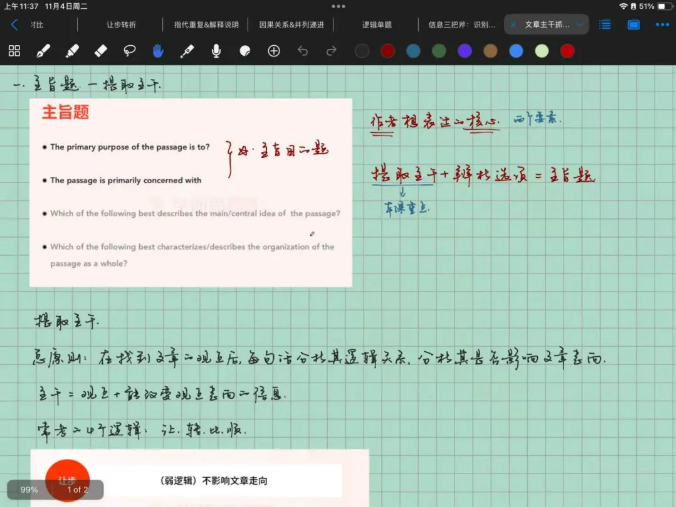The height and width of the screenshot is (507, 676).
Task: Open the page thumbnails grid
Action: point(14,50)
